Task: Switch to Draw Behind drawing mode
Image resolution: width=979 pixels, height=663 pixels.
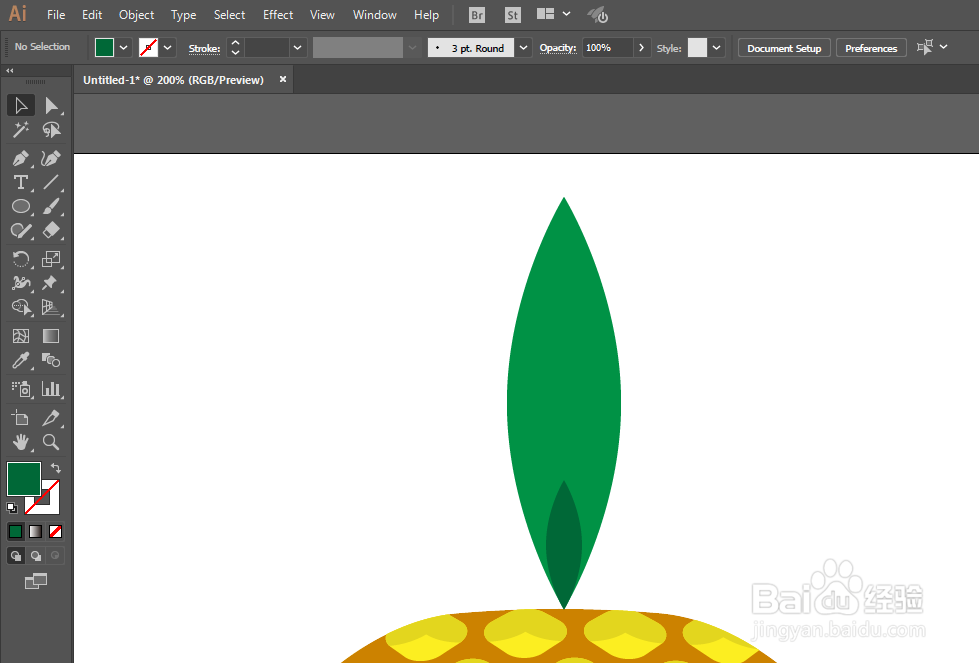Action: (35, 555)
